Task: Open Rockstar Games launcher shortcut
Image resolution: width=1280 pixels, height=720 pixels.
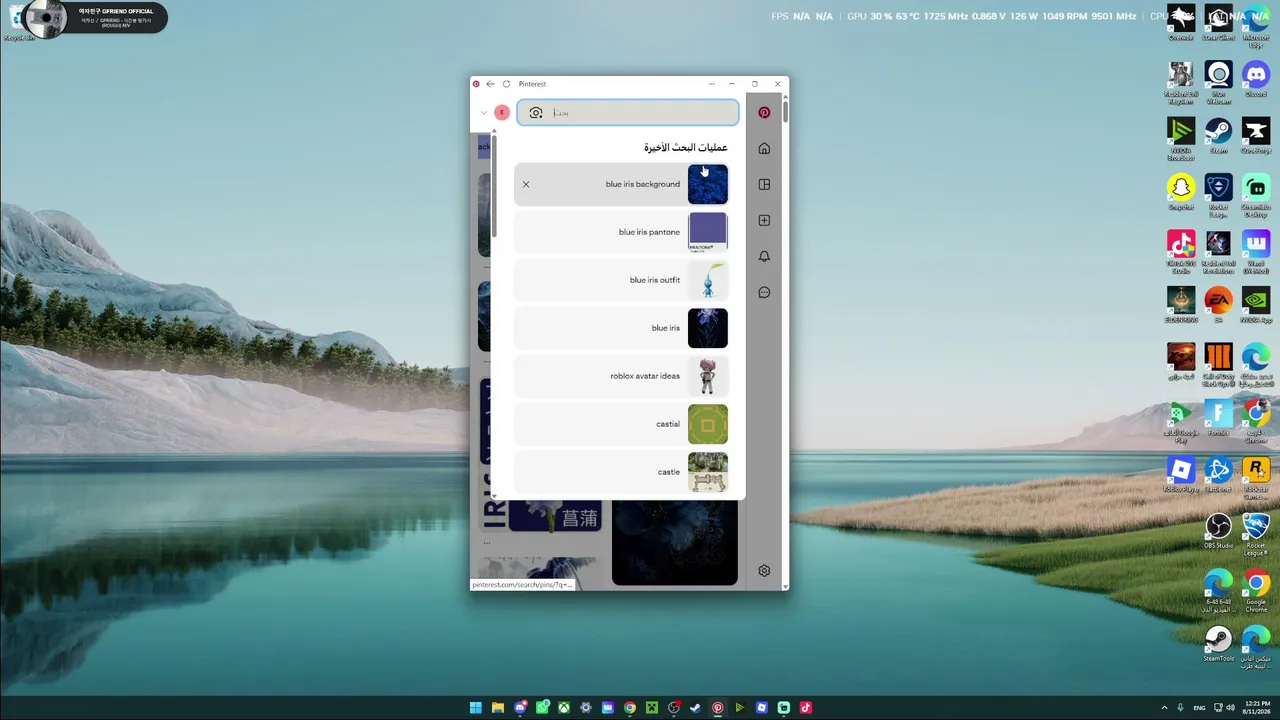Action: (1256, 478)
